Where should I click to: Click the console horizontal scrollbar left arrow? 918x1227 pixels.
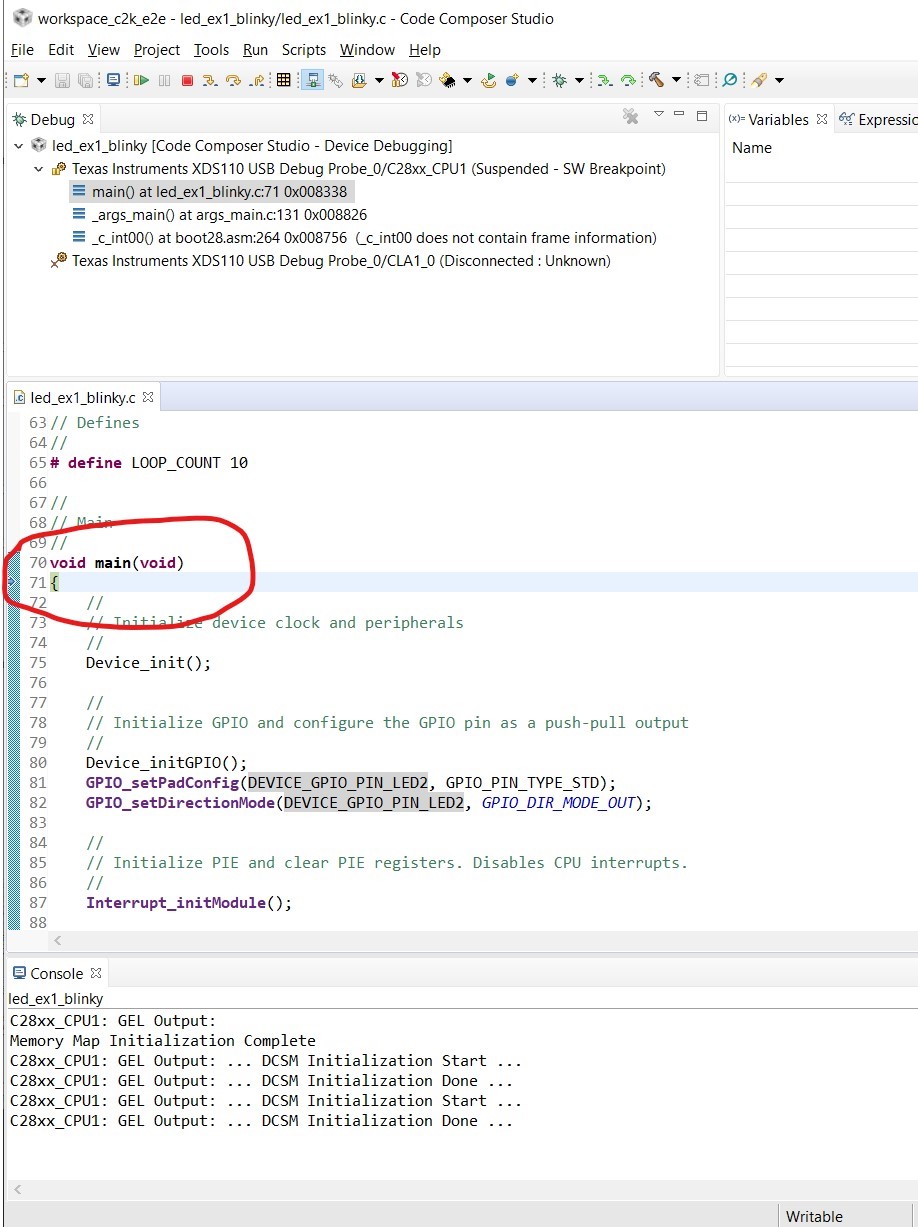pyautogui.click(x=17, y=1189)
